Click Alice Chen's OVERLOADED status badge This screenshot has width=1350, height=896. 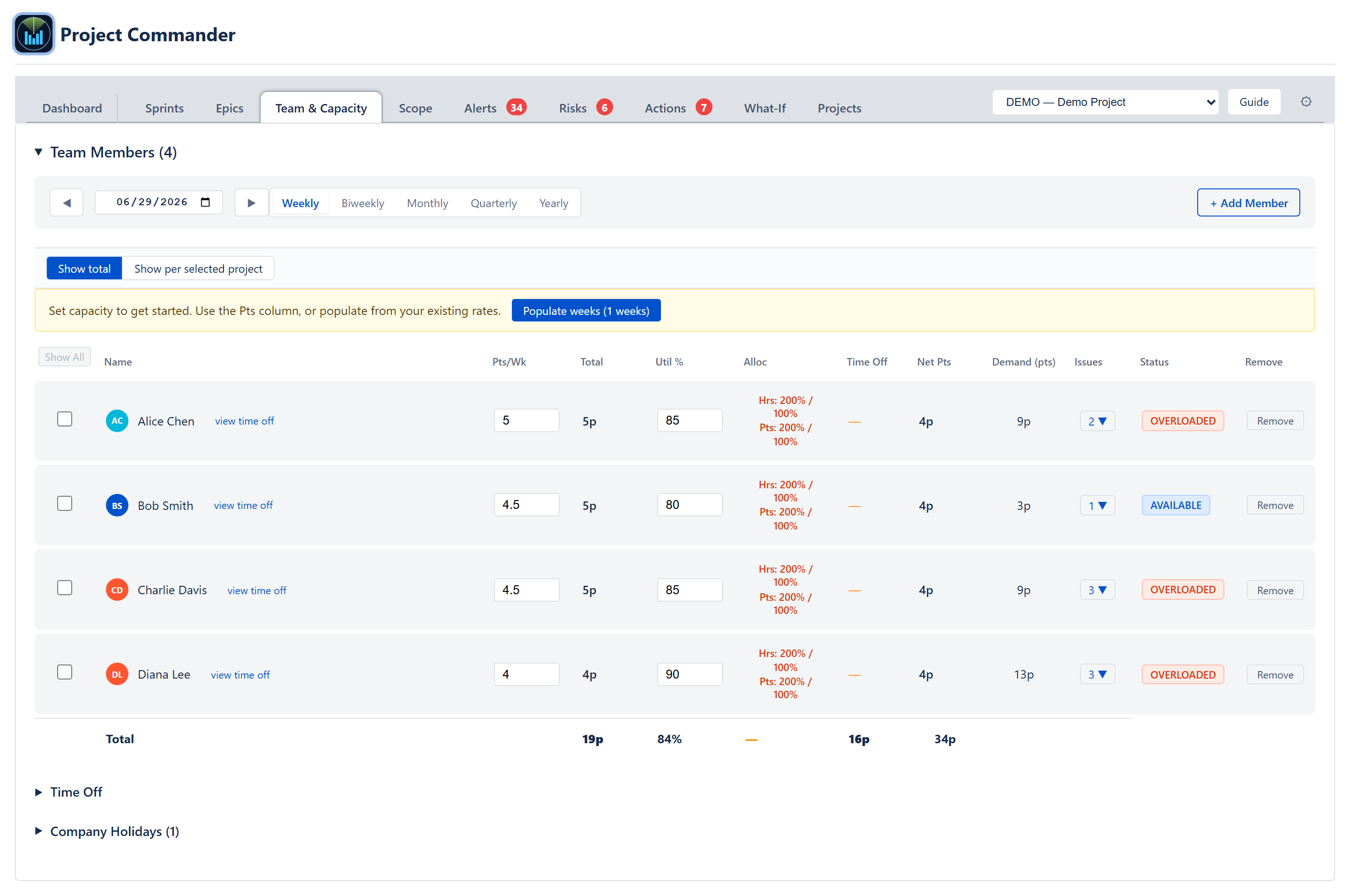(x=1183, y=421)
